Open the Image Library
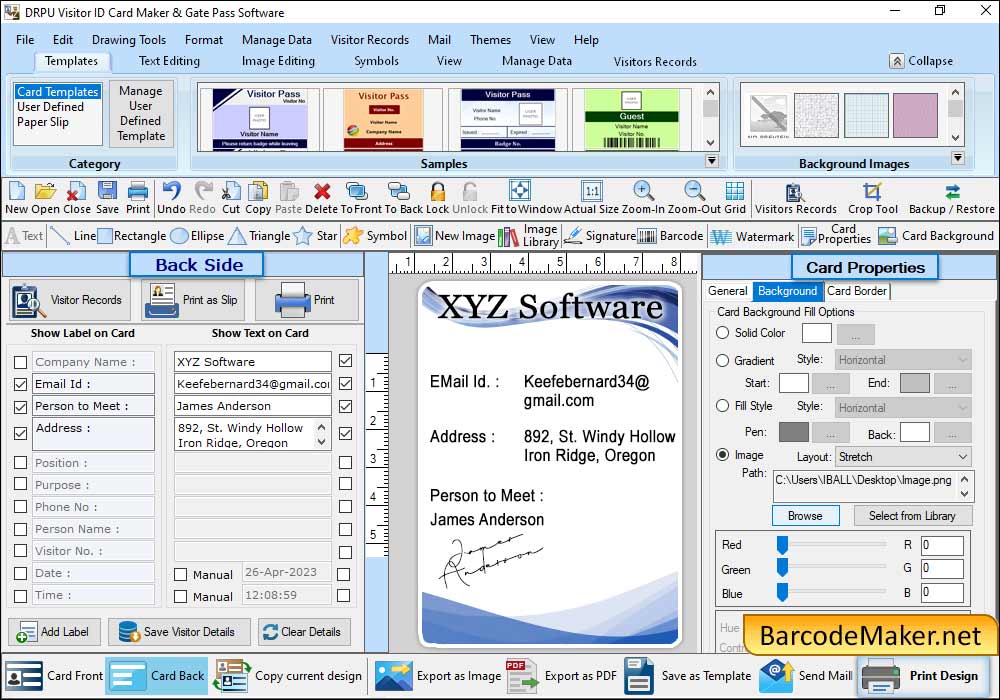The width and height of the screenshot is (1000, 700). coord(528,236)
